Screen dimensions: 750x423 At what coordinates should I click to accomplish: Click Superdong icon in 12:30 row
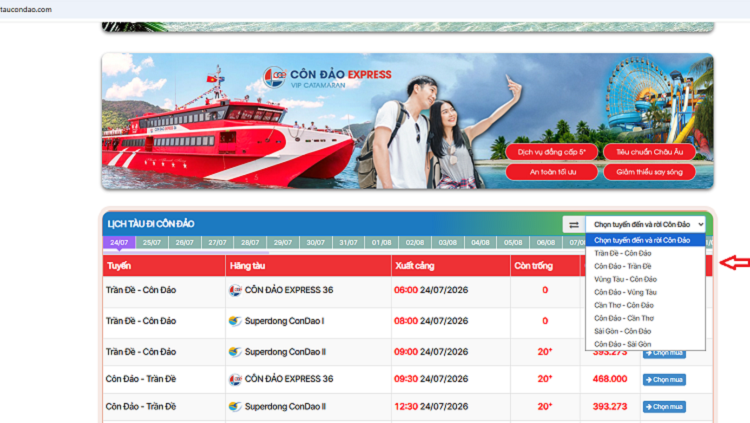235,407
